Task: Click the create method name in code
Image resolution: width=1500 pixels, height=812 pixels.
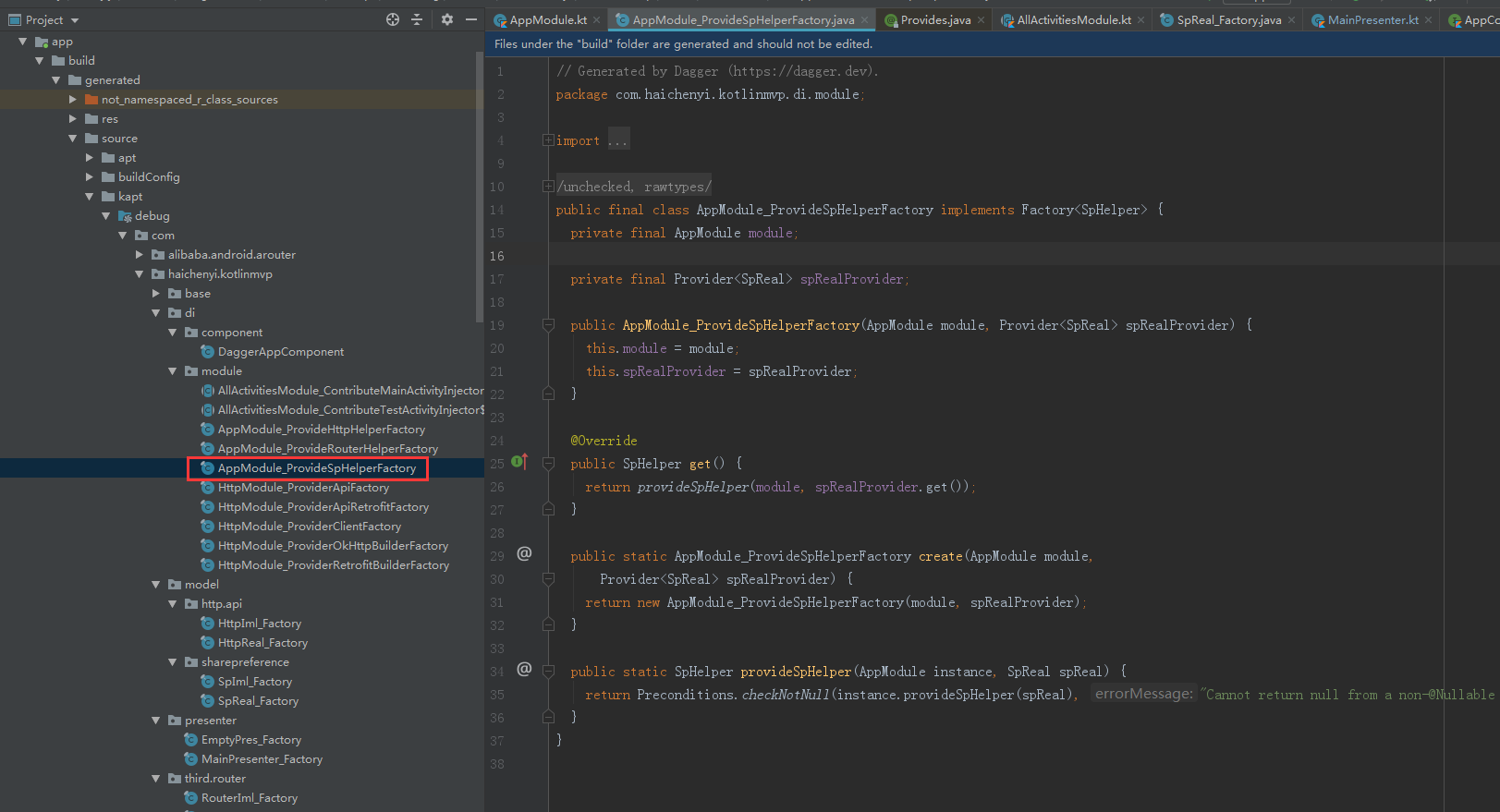Action: coord(941,556)
